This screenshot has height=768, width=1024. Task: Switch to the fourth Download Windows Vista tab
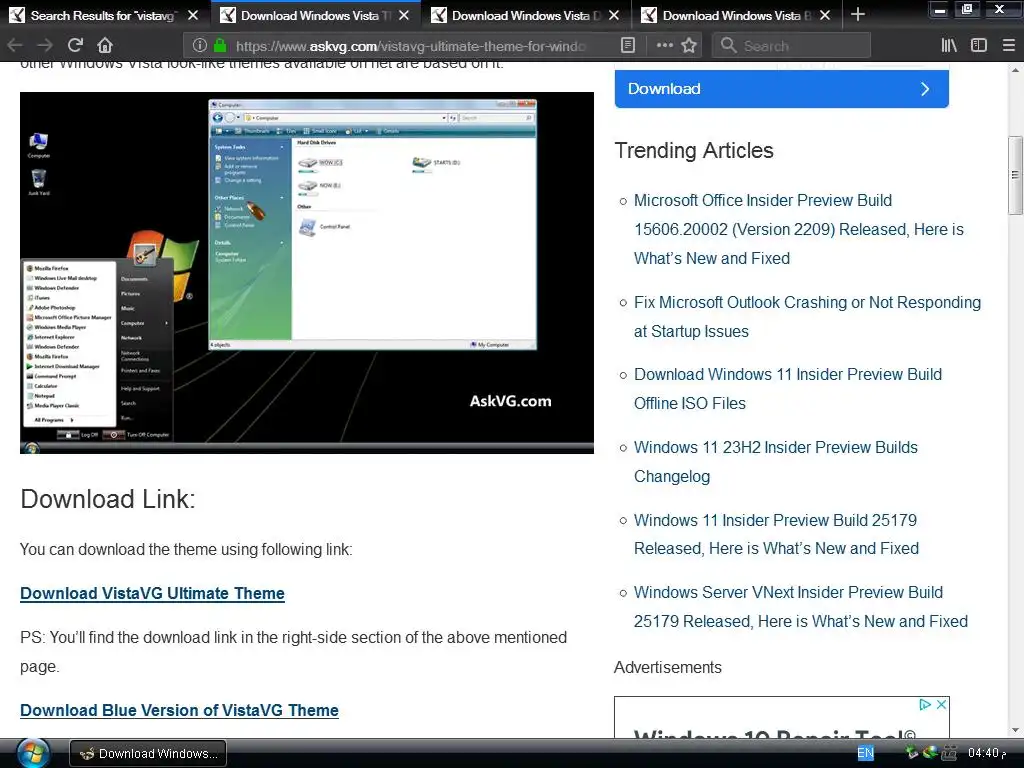pos(730,15)
